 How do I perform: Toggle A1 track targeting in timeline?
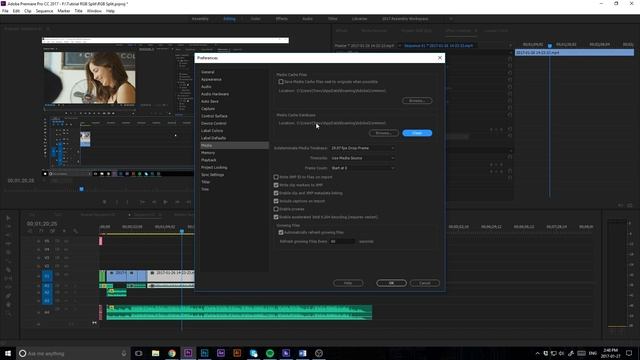point(47,286)
